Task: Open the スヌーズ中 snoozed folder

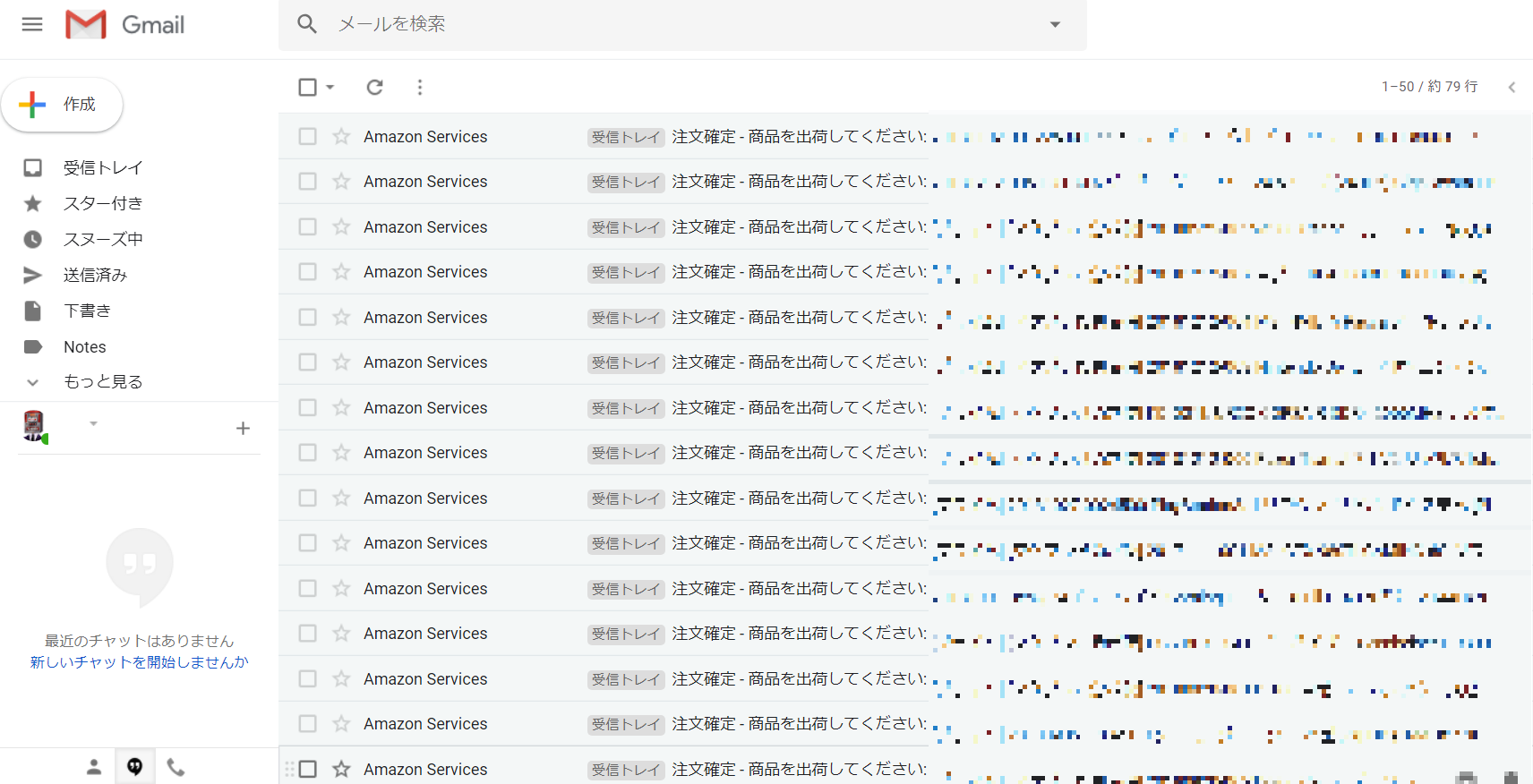Action: point(103,239)
